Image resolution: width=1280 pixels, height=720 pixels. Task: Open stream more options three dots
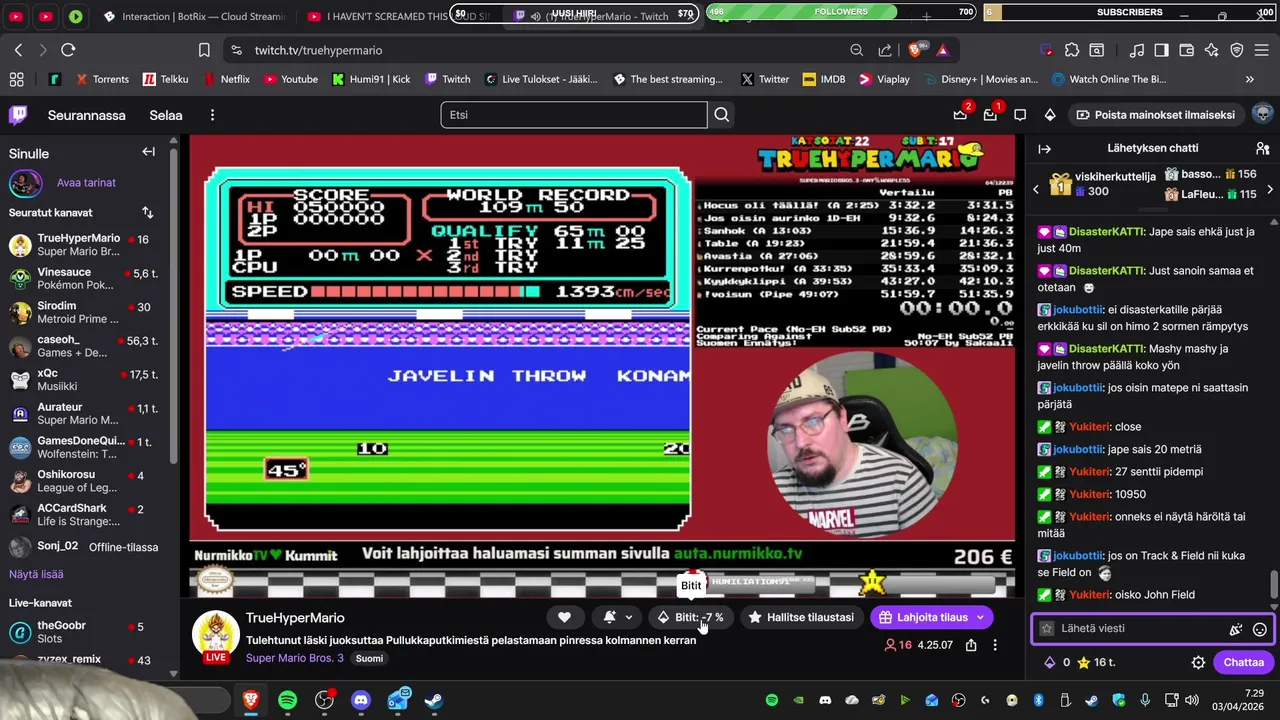click(x=995, y=645)
